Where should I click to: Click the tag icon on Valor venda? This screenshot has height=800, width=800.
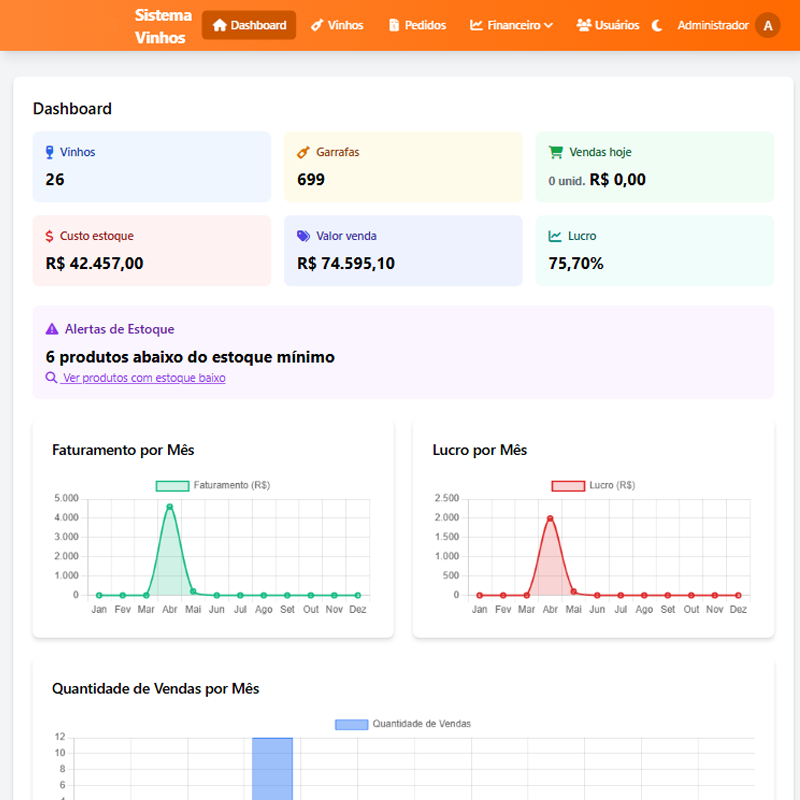tap(304, 236)
